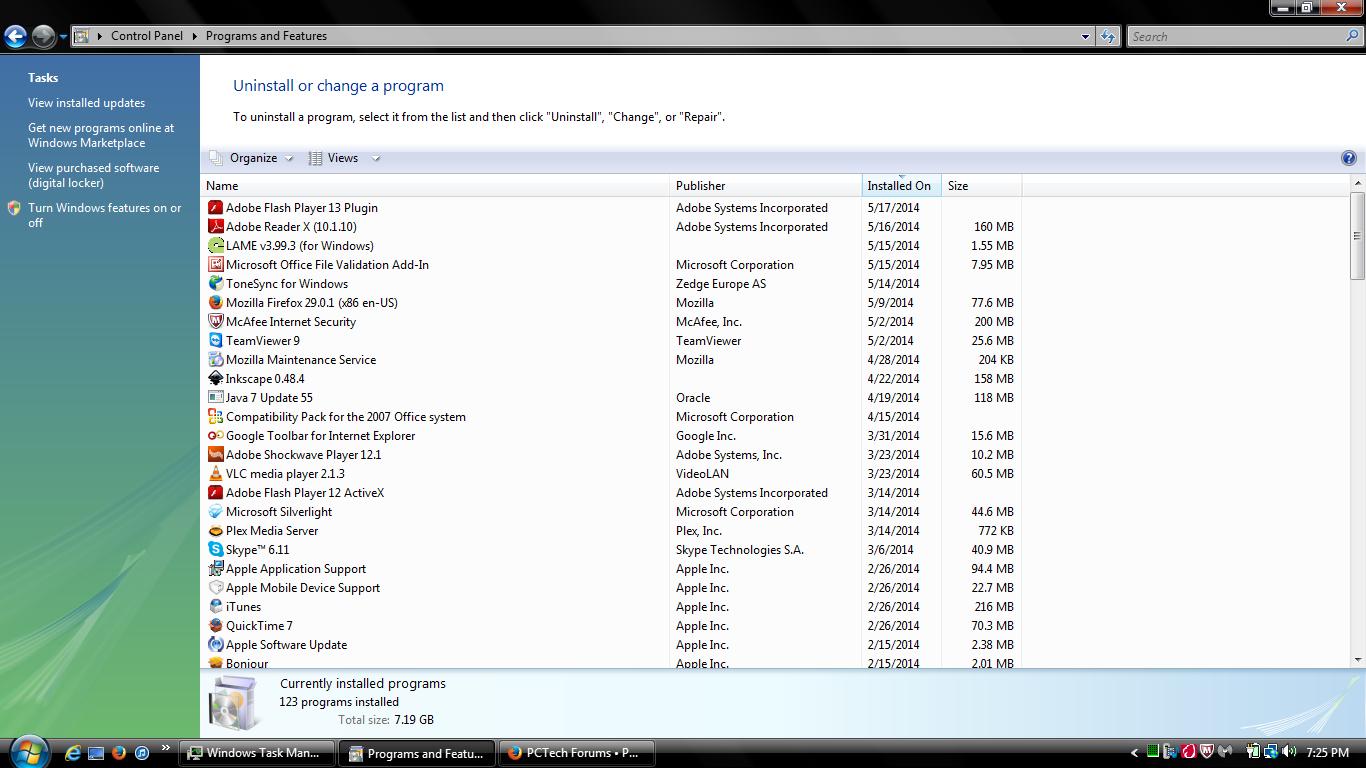Open the volume speaker tray icon
The height and width of the screenshot is (768, 1366).
[1289, 752]
